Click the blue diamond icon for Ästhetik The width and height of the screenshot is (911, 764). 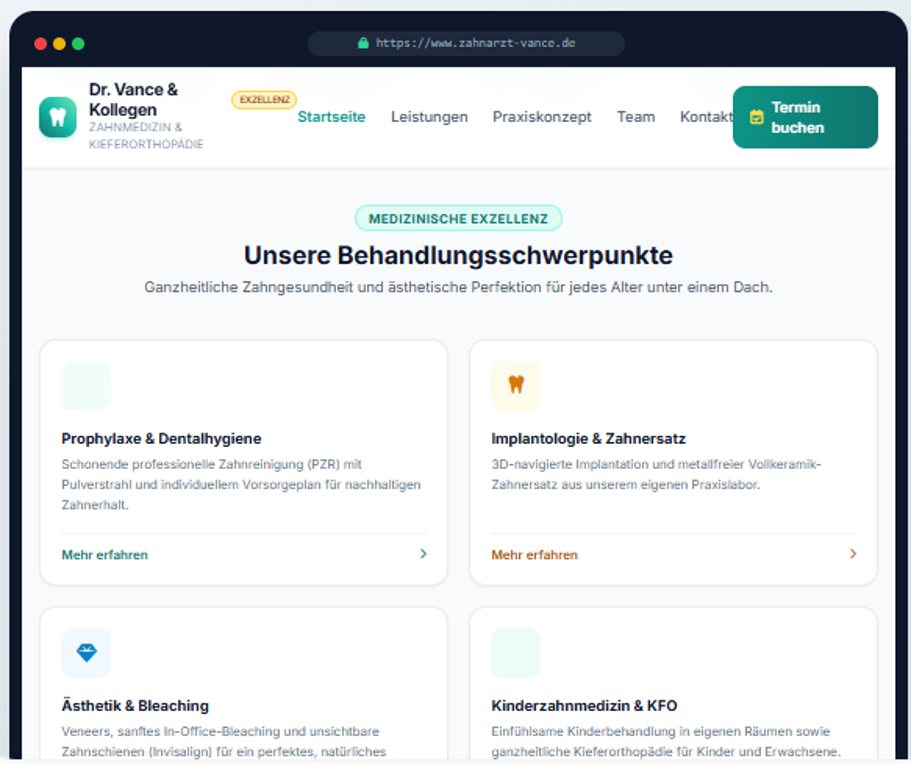pyautogui.click(x=86, y=652)
